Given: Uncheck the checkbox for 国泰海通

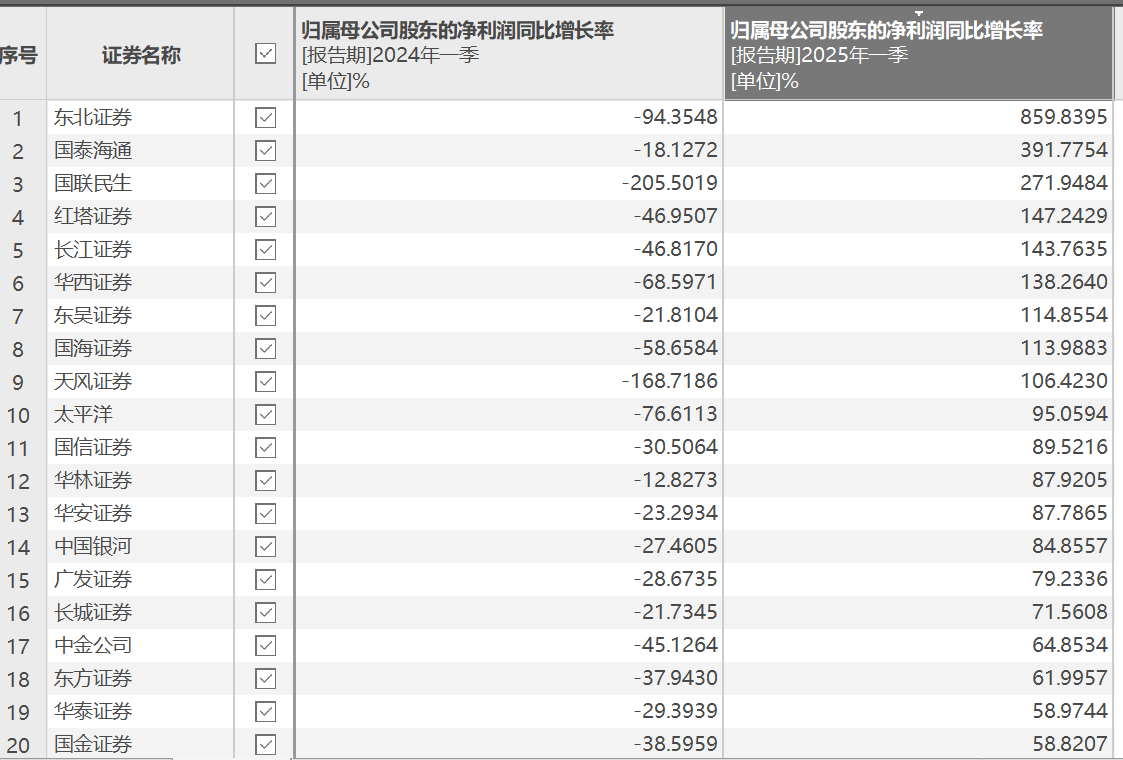Looking at the screenshot, I should (x=264, y=150).
